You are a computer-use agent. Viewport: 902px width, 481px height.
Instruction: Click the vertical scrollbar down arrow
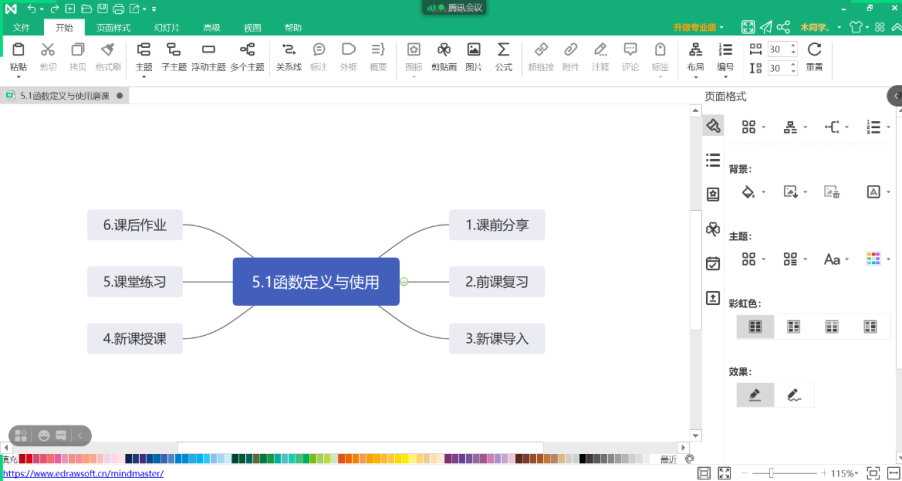click(696, 435)
